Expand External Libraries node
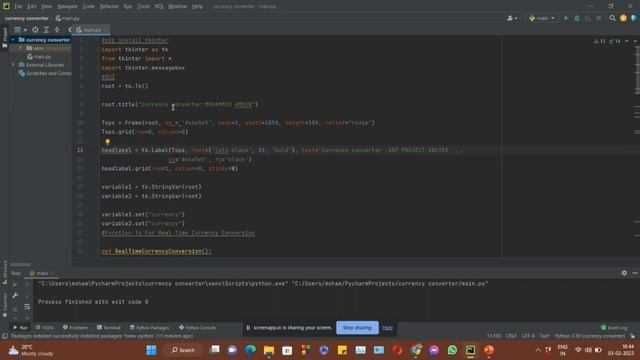Viewport: 640px width, 360px height. click(13, 65)
